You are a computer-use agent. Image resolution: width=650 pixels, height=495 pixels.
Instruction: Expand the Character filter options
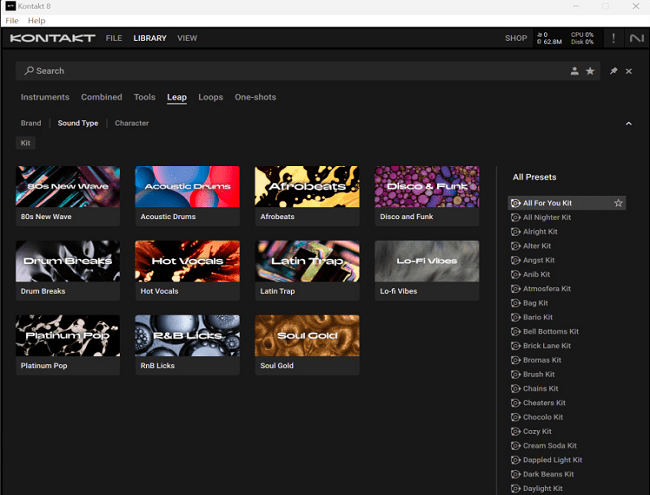pyautogui.click(x=131, y=123)
